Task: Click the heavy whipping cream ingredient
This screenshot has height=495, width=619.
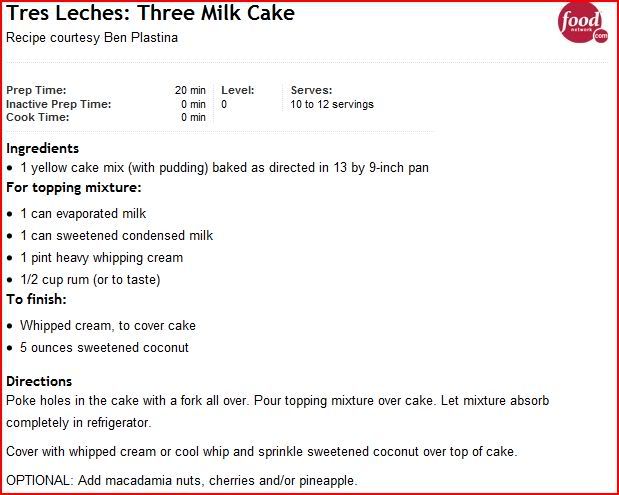Action: (102, 257)
